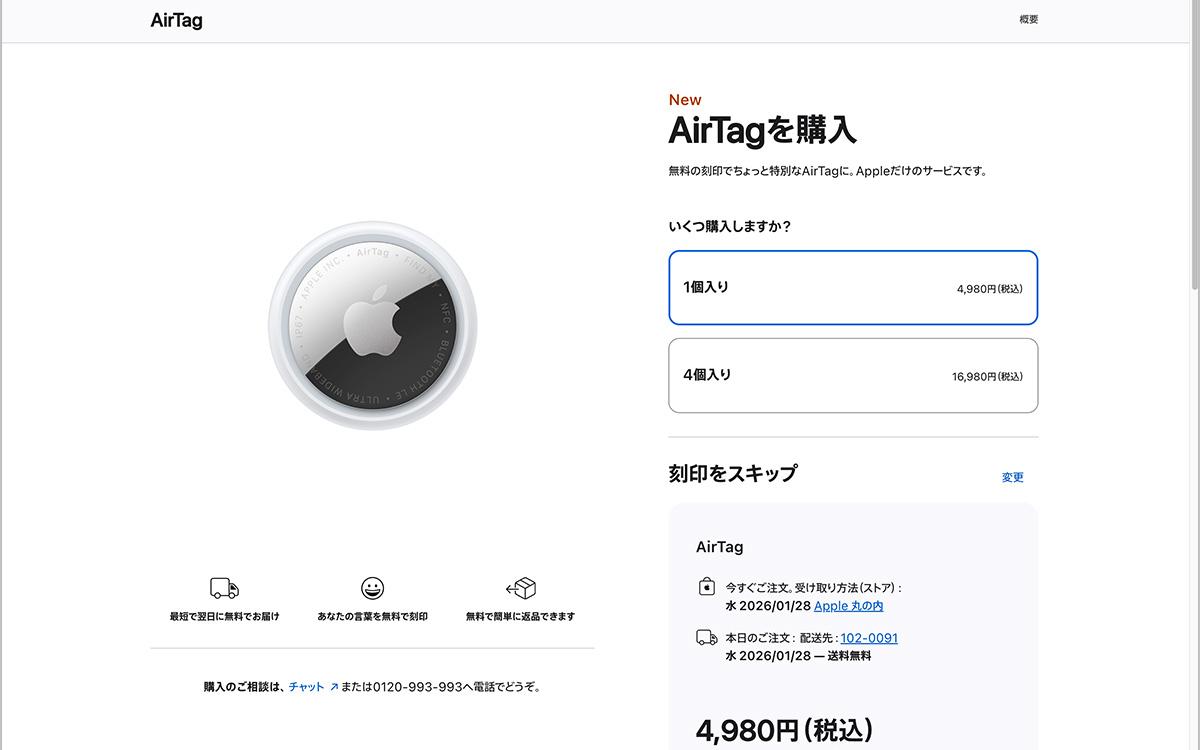The height and width of the screenshot is (750, 1200).
Task: Click the AirTag wordmark in the header
Action: pyautogui.click(x=177, y=20)
